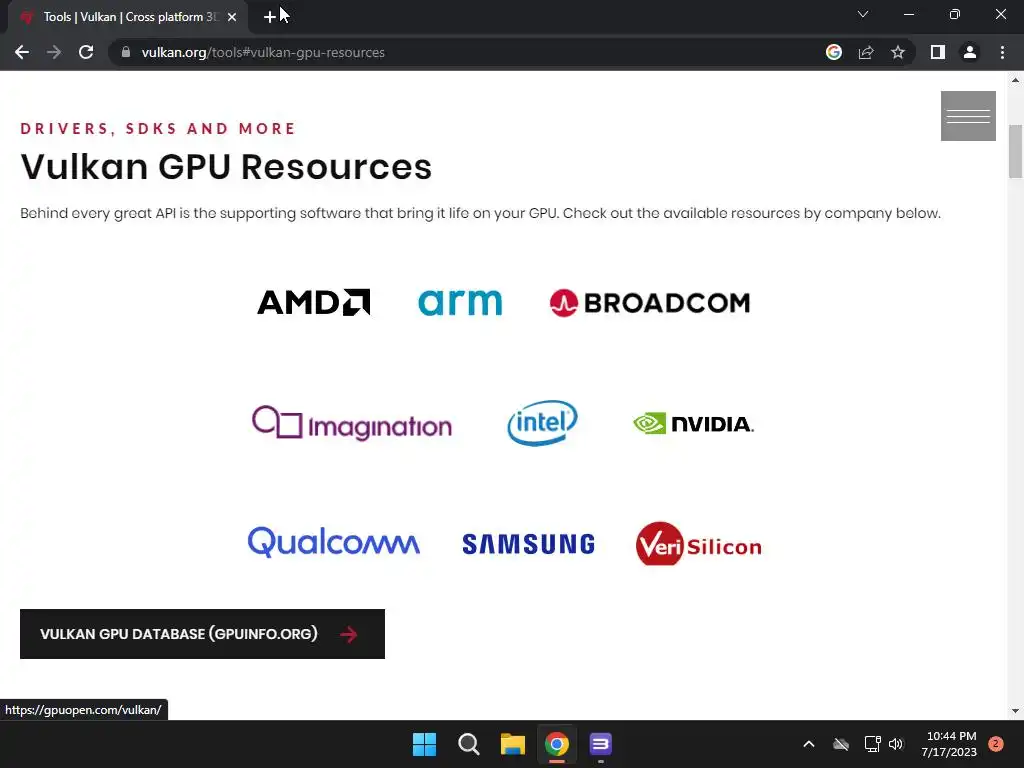1024x768 pixels.
Task: Open the Windows Start menu
Action: pos(424,744)
